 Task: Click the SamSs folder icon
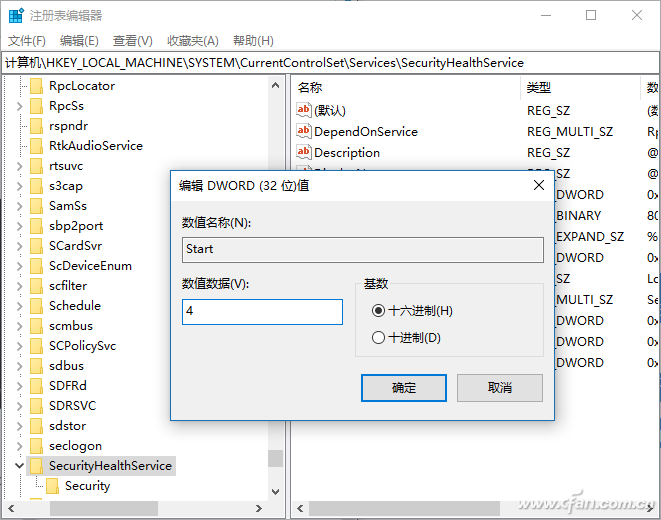click(37, 206)
